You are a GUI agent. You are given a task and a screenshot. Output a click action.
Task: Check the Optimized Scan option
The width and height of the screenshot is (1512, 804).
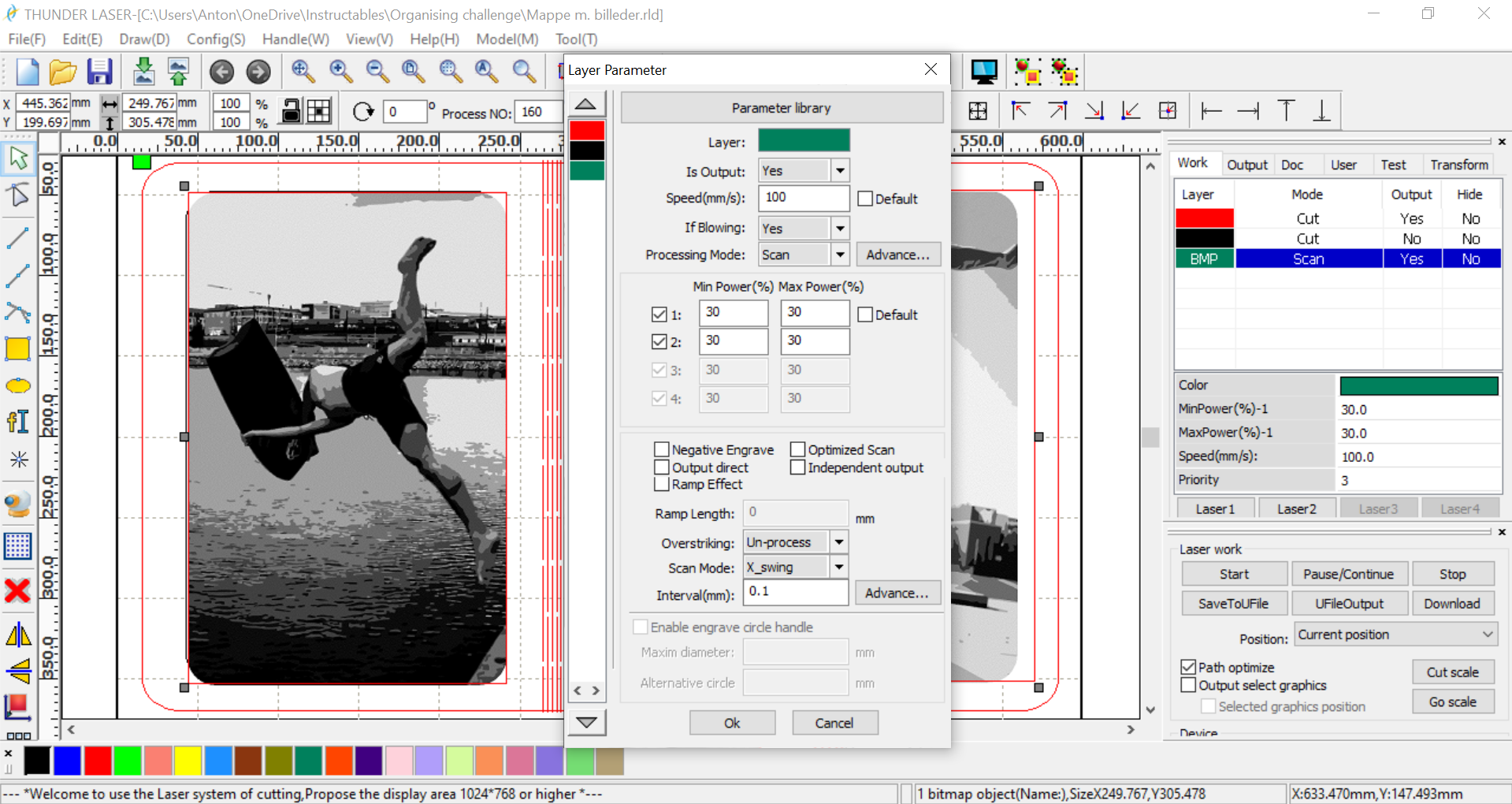[797, 449]
